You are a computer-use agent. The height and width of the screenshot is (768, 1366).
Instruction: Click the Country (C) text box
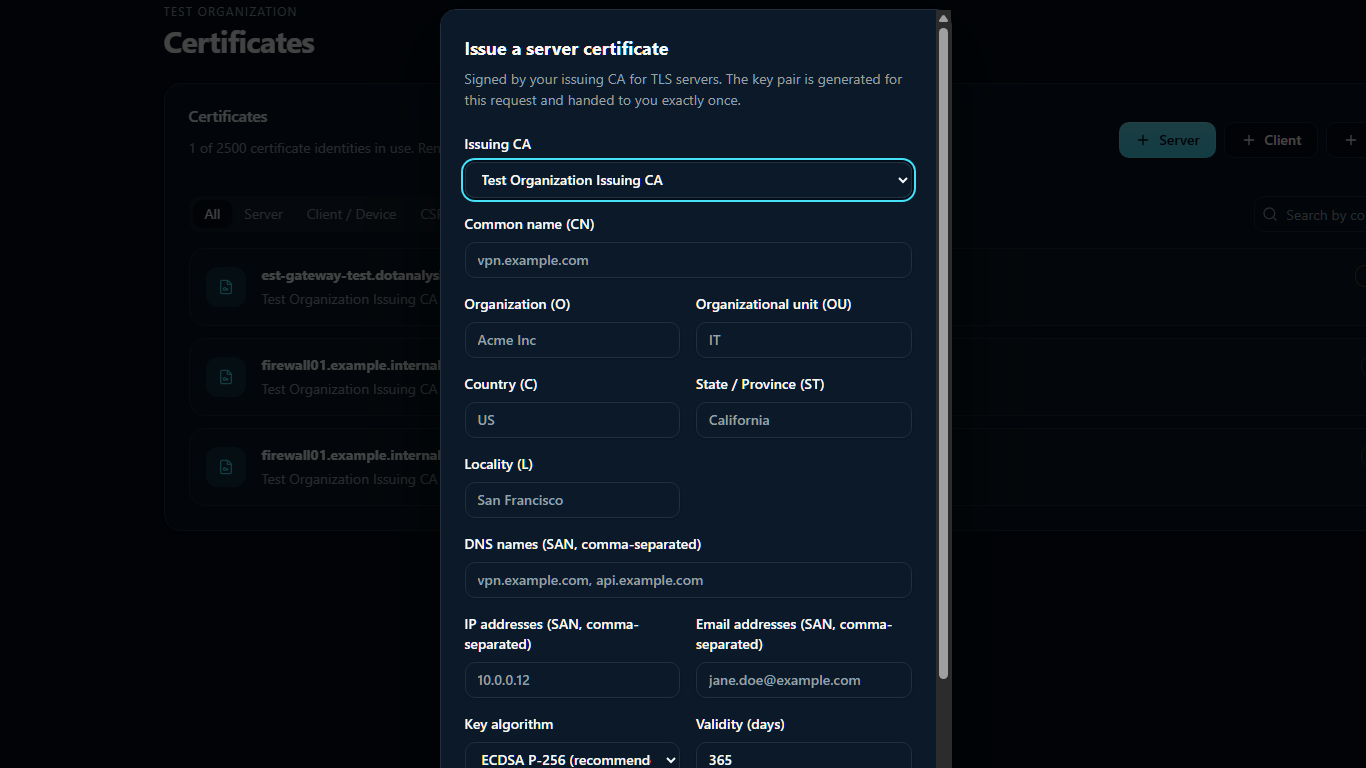tap(572, 420)
